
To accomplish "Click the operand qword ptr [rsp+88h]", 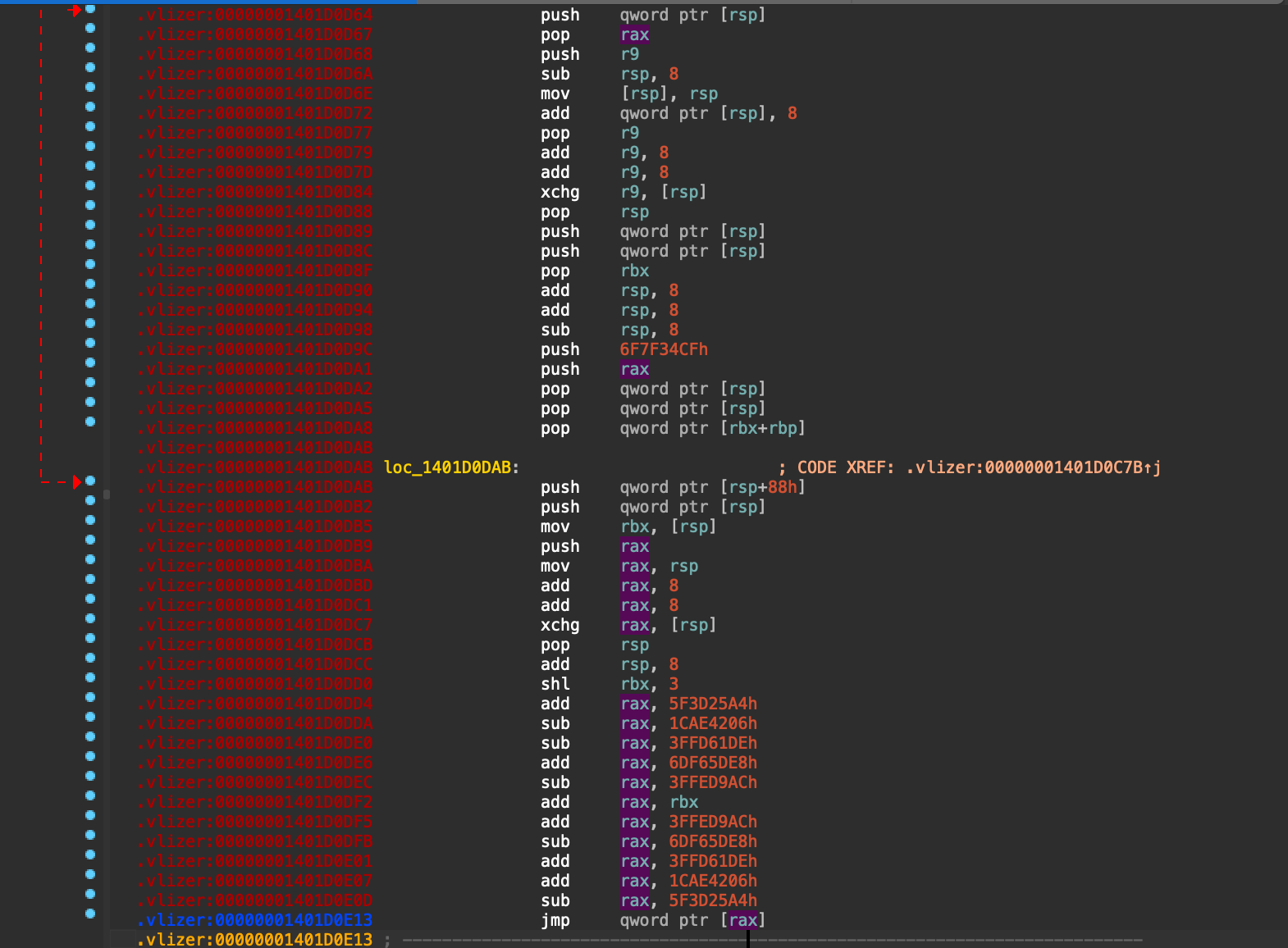I will [712, 487].
